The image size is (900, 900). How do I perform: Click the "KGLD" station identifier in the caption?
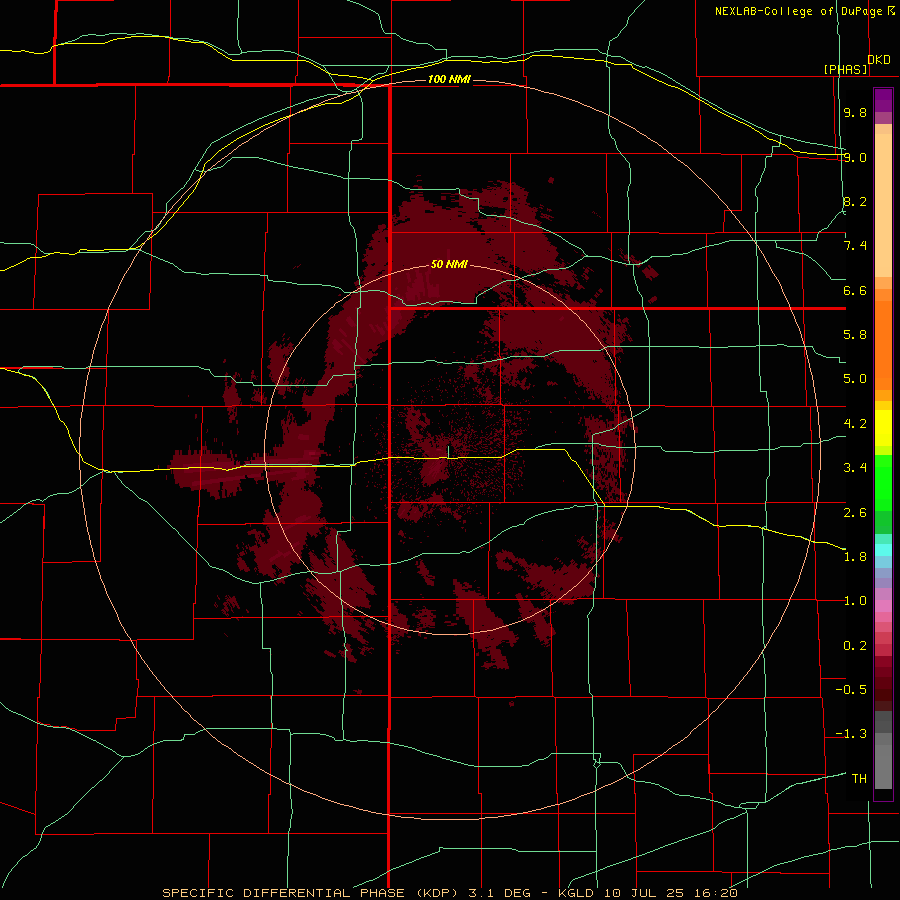point(575,893)
